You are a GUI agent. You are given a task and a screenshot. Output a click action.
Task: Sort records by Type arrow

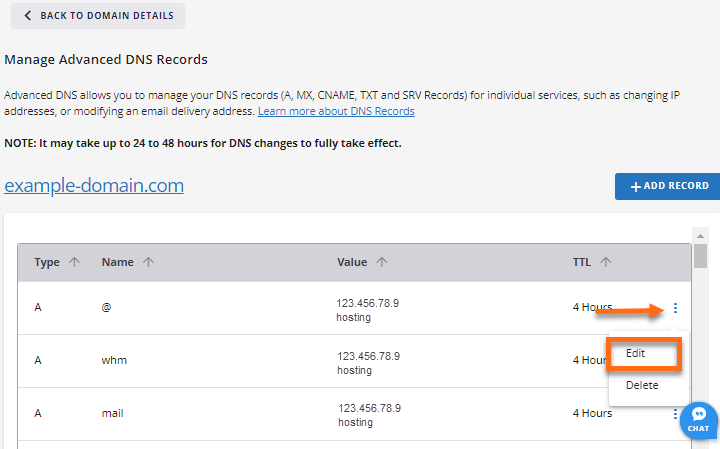pyautogui.click(x=74, y=263)
